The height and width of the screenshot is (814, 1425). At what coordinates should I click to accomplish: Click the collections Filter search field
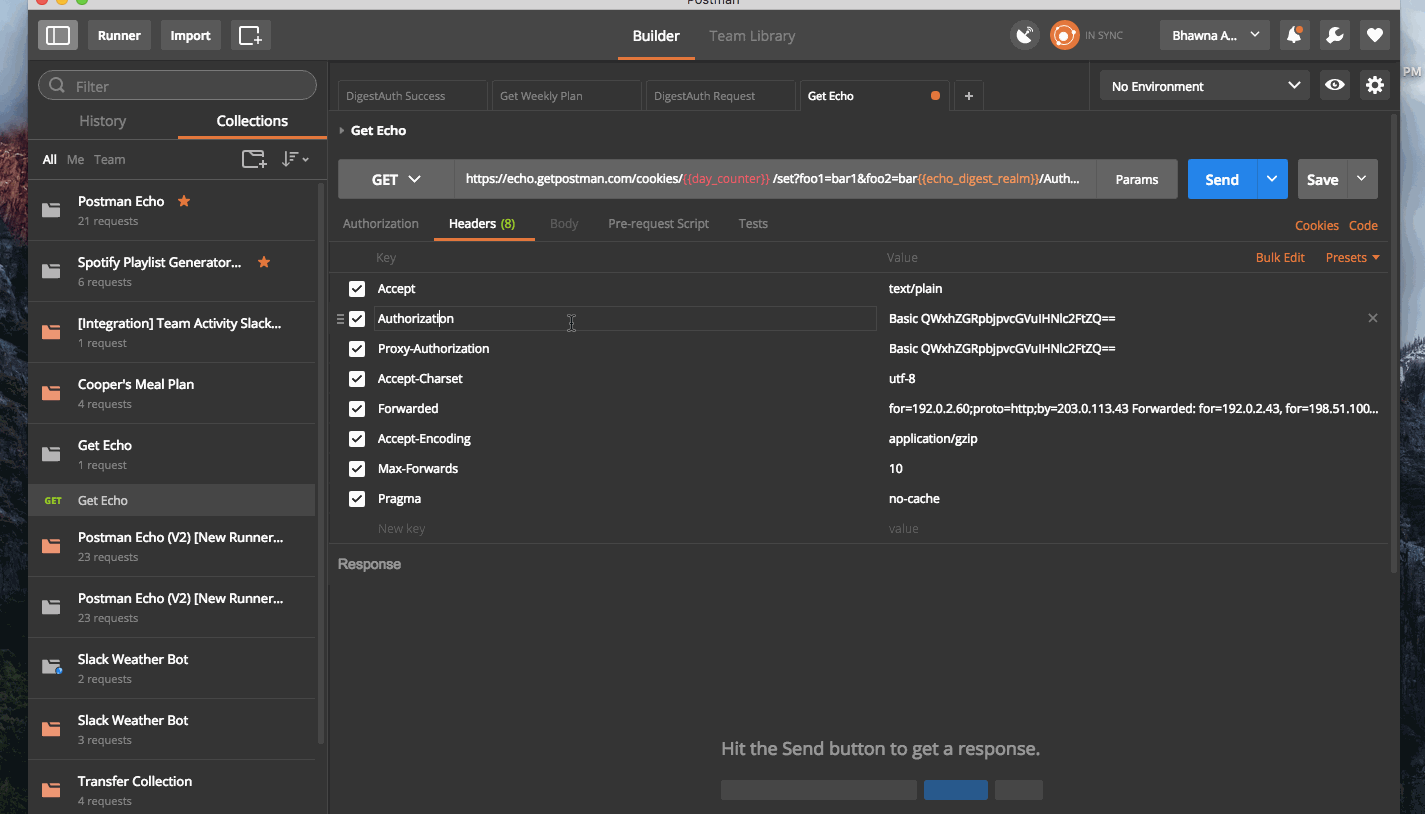point(177,86)
